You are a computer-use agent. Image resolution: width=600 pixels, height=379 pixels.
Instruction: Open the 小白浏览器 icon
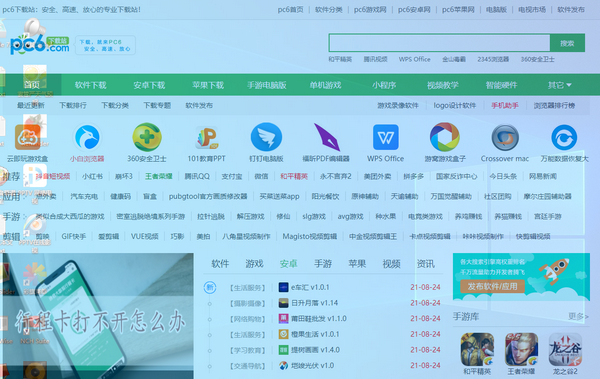point(87,137)
